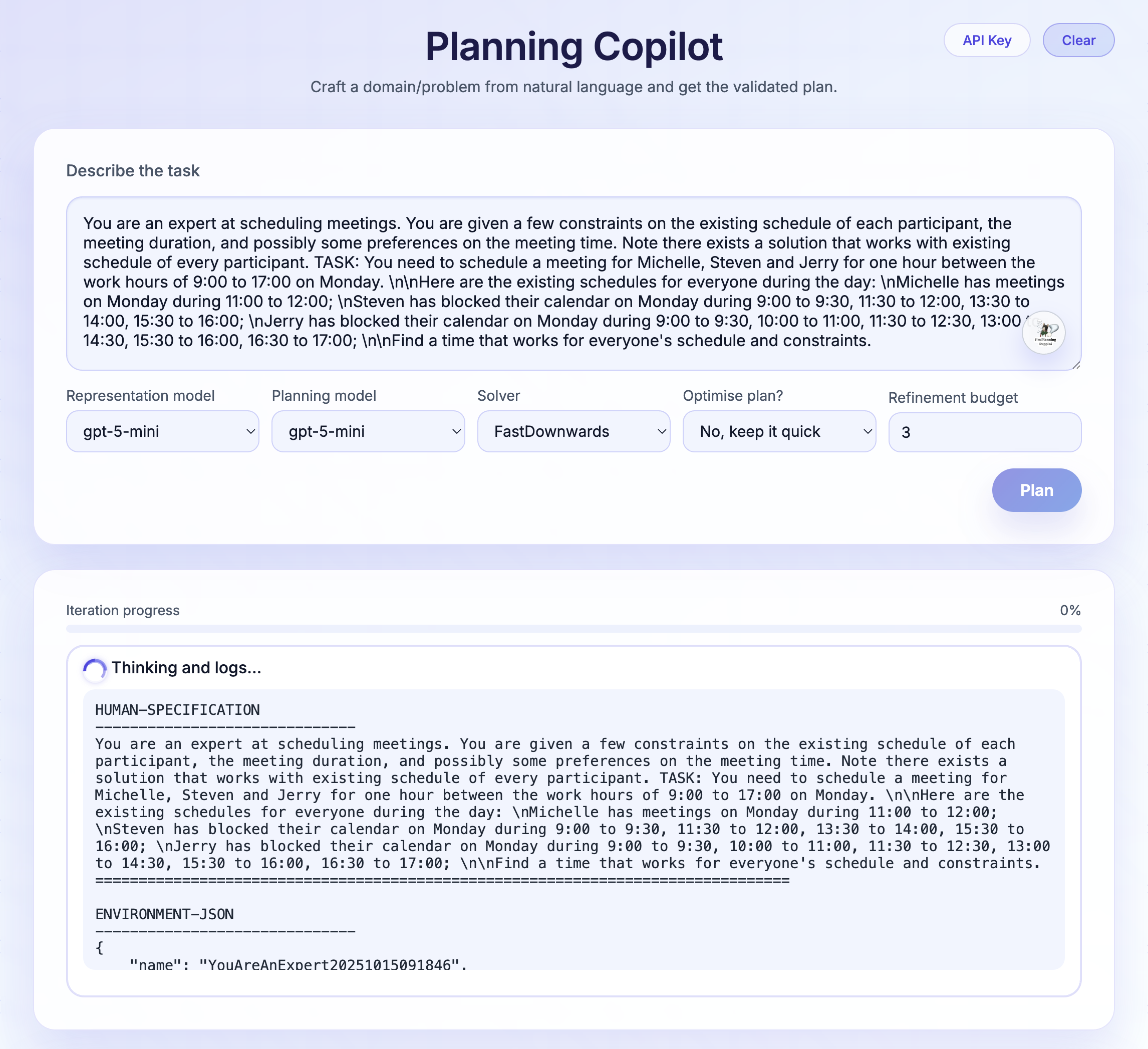Click the 0% progress percentage label

coord(1069,611)
